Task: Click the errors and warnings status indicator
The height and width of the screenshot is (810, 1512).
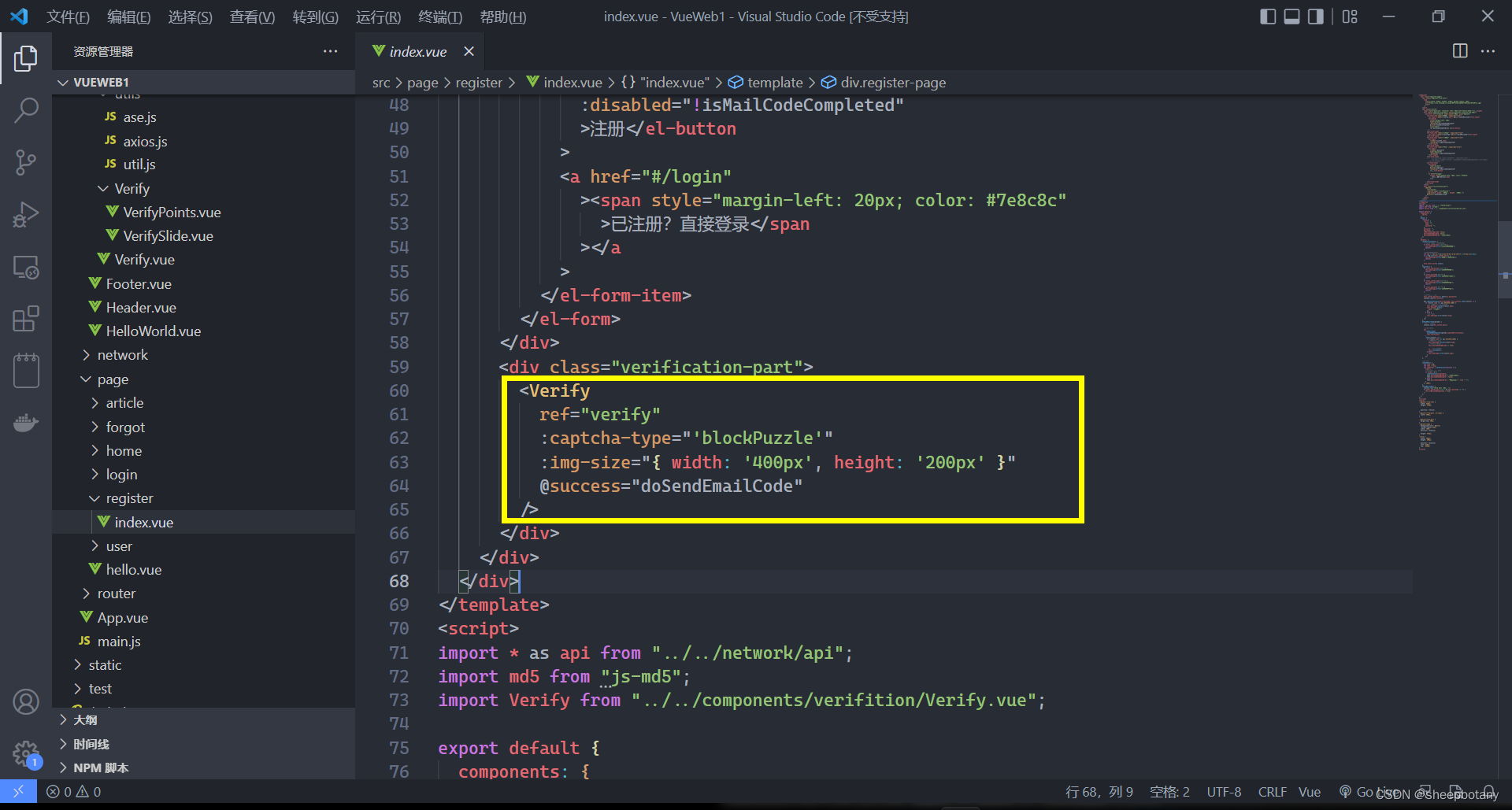Action: point(73,792)
